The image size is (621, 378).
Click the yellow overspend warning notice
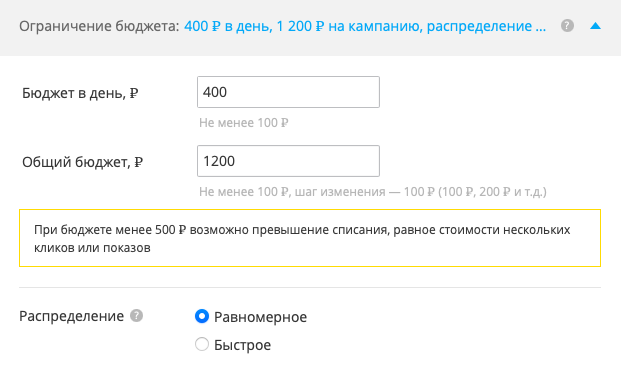click(310, 238)
